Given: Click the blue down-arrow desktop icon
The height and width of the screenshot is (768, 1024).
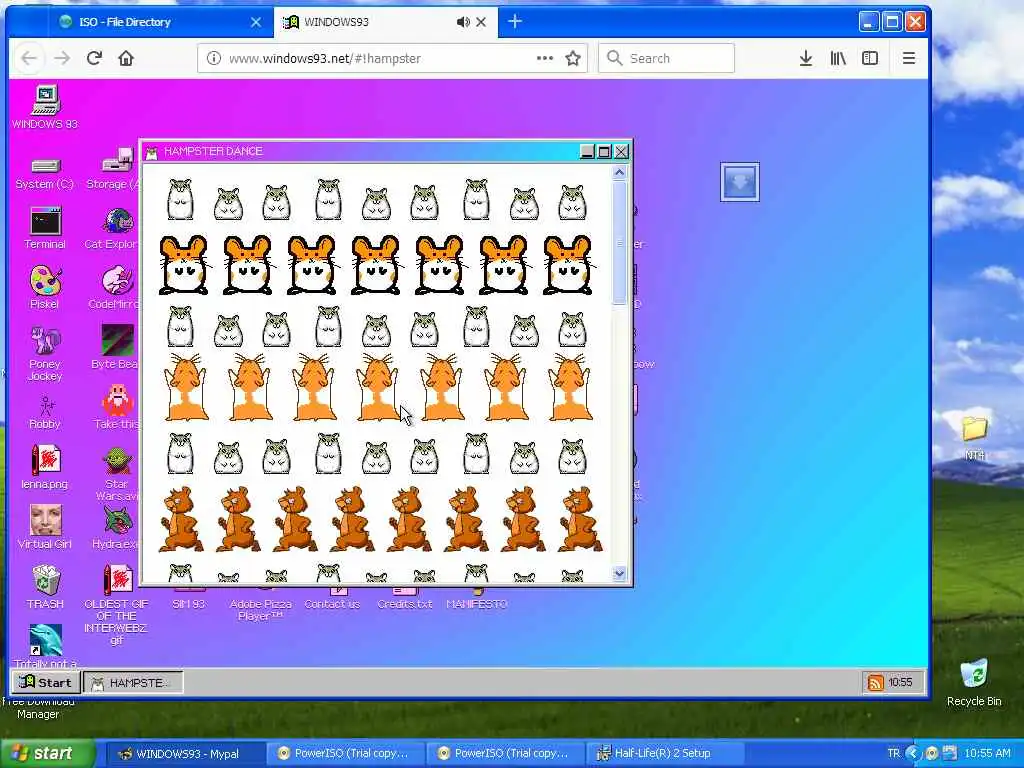Looking at the screenshot, I should [x=739, y=182].
